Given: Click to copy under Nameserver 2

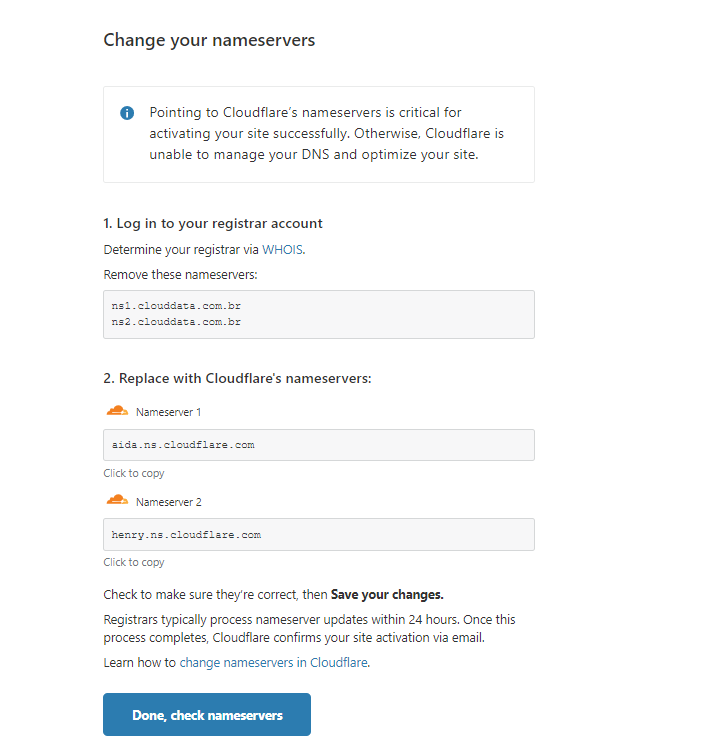Looking at the screenshot, I should point(134,562).
